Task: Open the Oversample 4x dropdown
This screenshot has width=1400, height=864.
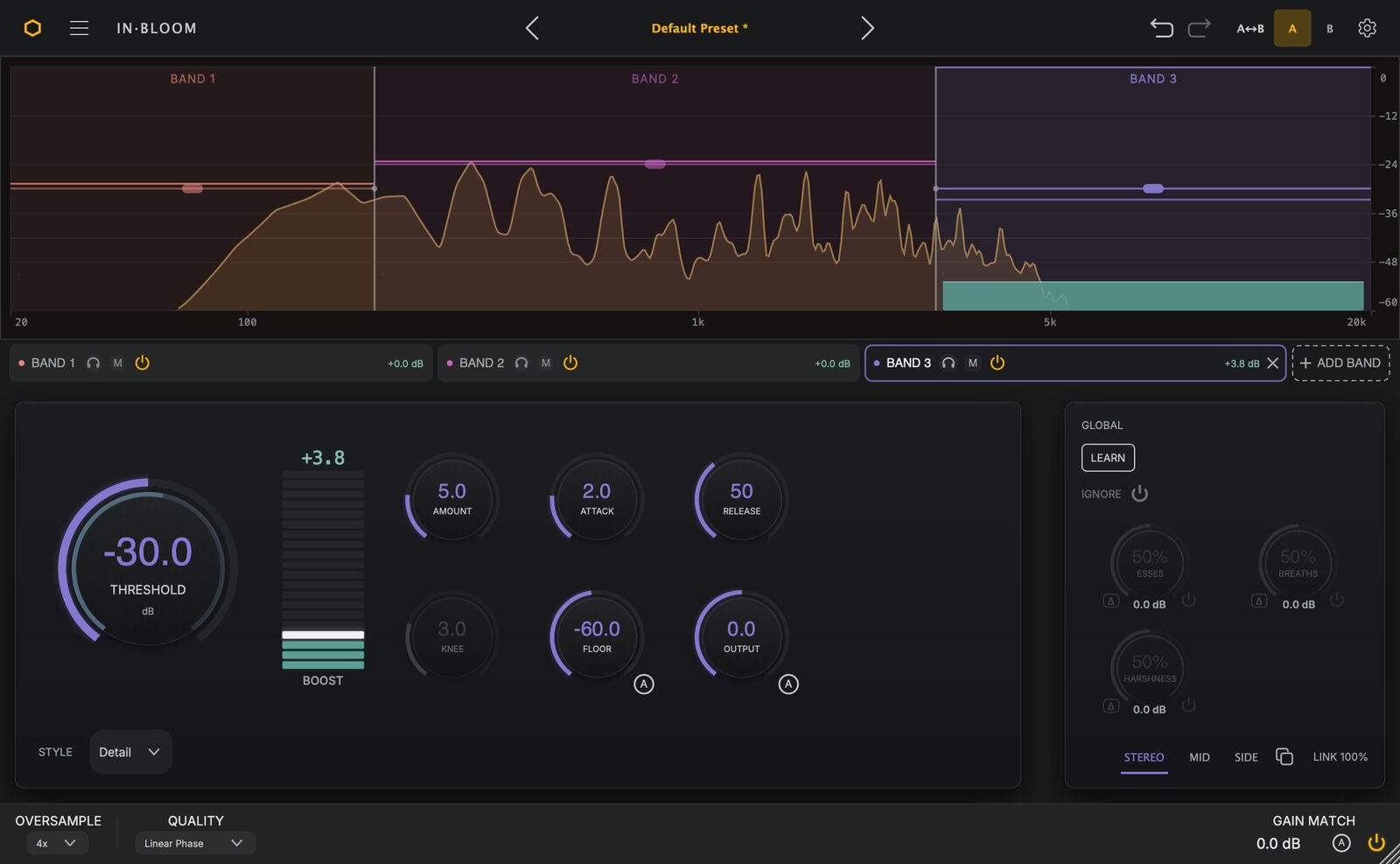Action: click(56, 843)
